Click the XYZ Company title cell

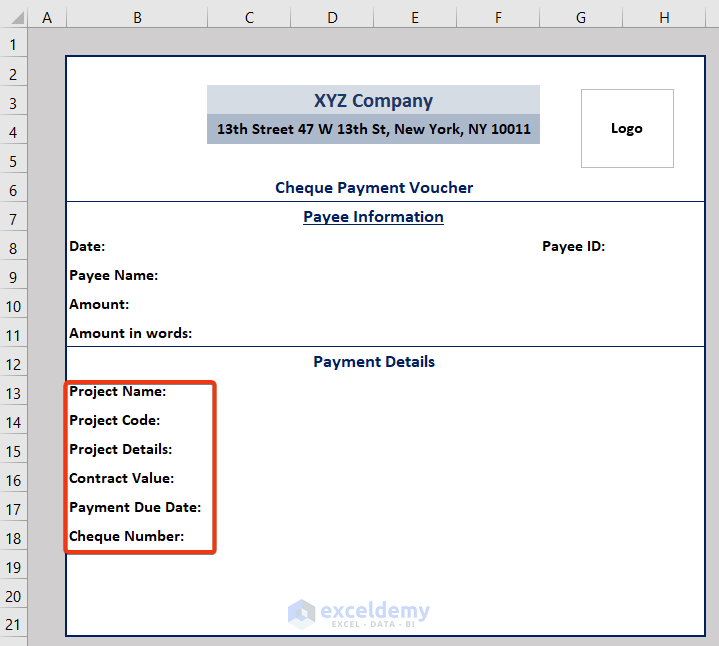coord(373,100)
